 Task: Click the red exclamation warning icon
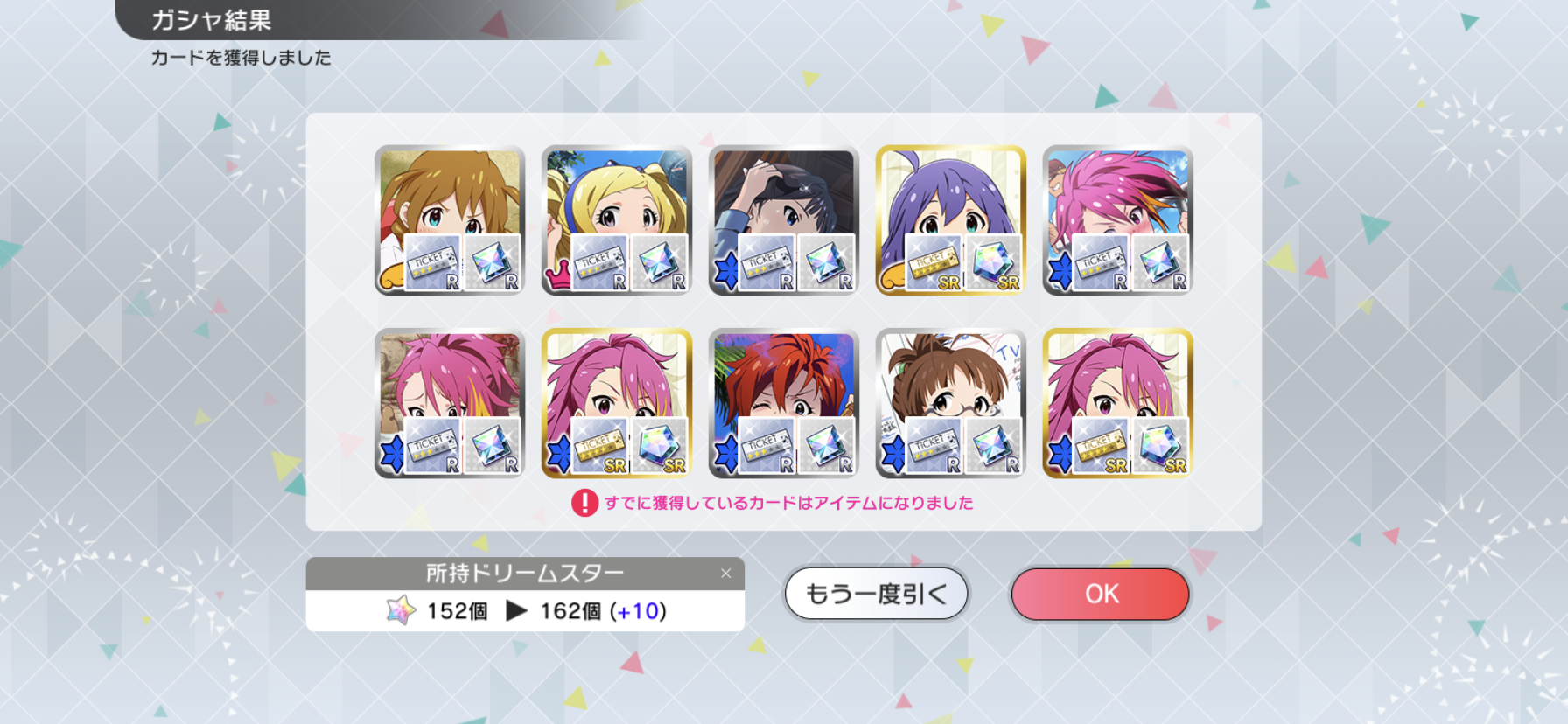584,503
